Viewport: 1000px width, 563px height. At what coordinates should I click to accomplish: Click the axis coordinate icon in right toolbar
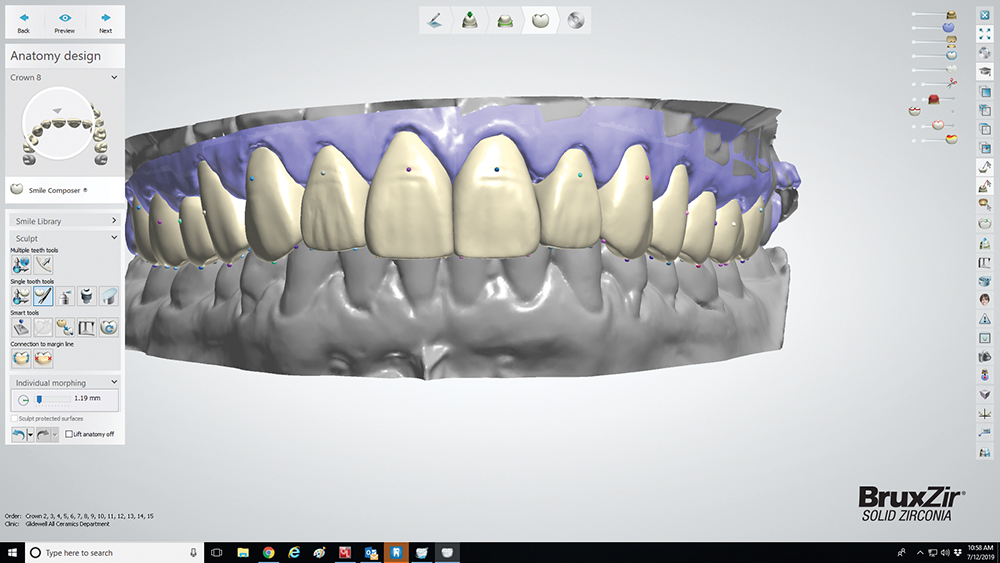coord(985,414)
